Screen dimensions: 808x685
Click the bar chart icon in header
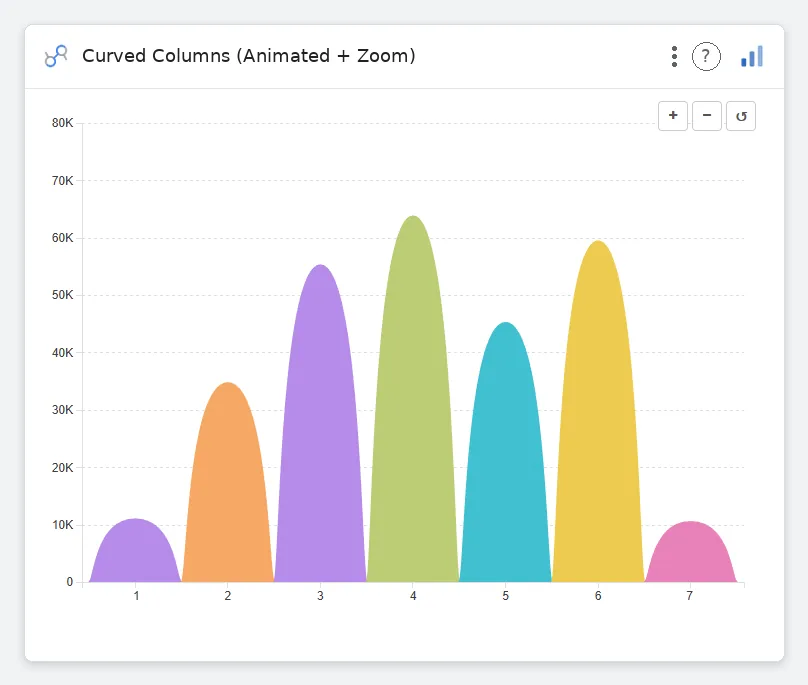click(752, 56)
